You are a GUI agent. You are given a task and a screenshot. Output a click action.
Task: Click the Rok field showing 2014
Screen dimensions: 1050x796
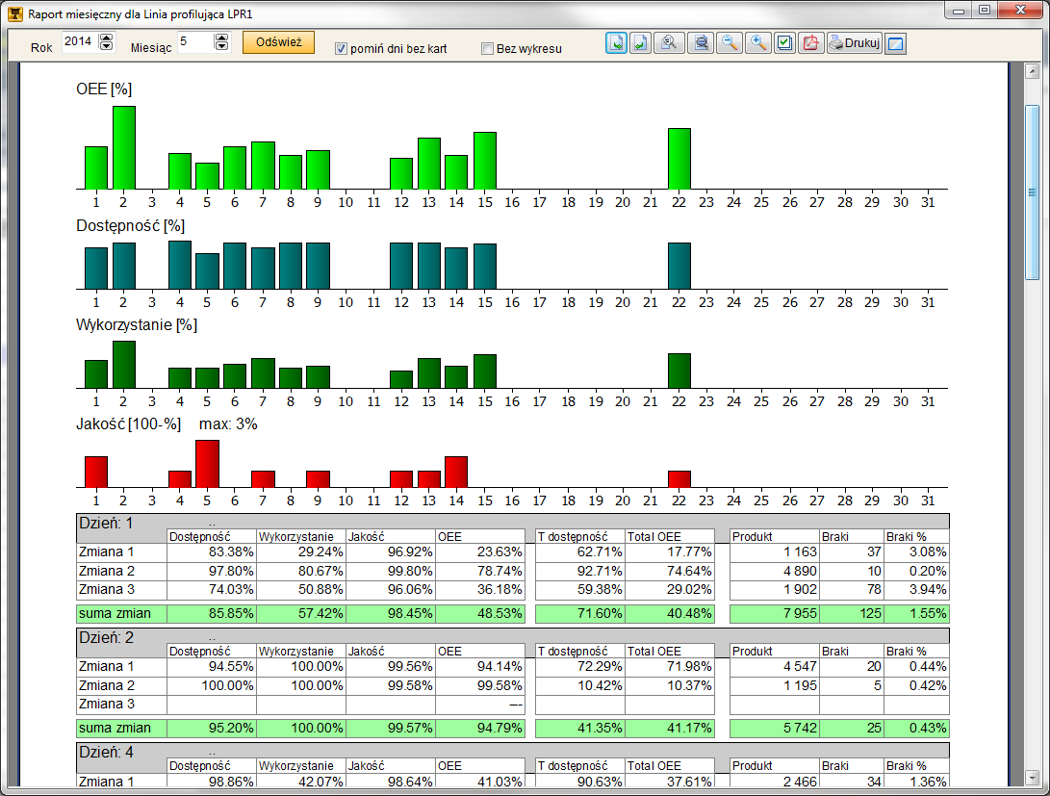(x=80, y=42)
